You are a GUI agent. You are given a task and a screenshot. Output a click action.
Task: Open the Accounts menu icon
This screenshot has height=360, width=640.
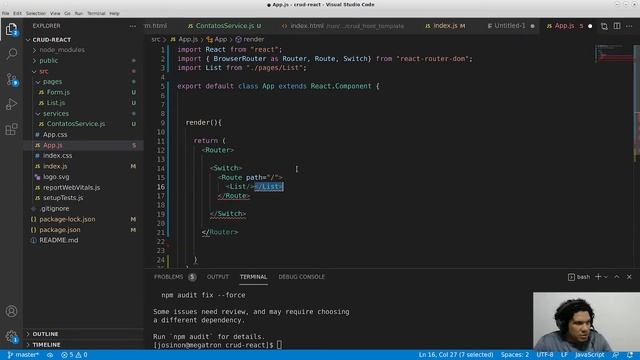pos(11,311)
